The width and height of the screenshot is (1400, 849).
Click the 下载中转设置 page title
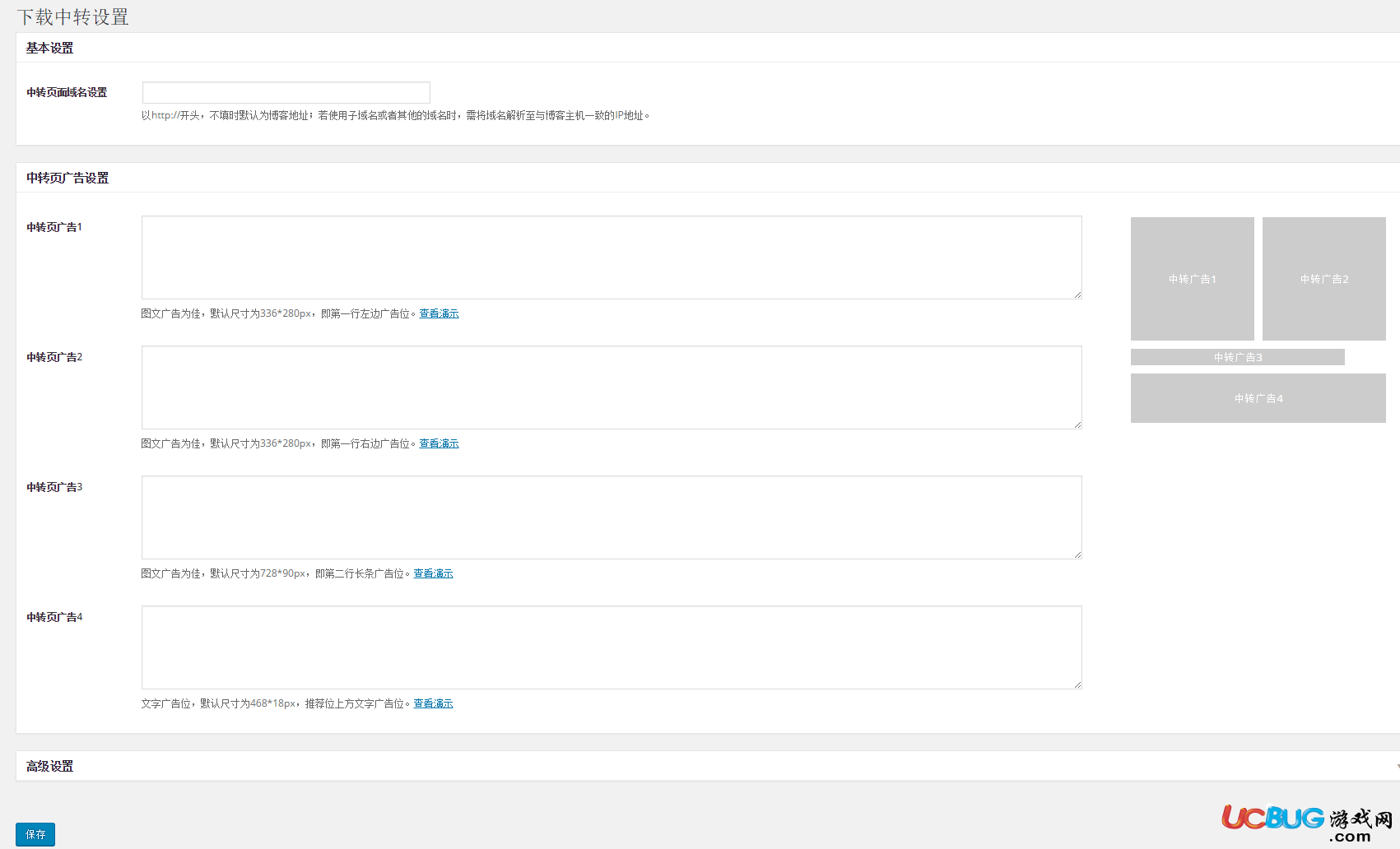[72, 17]
